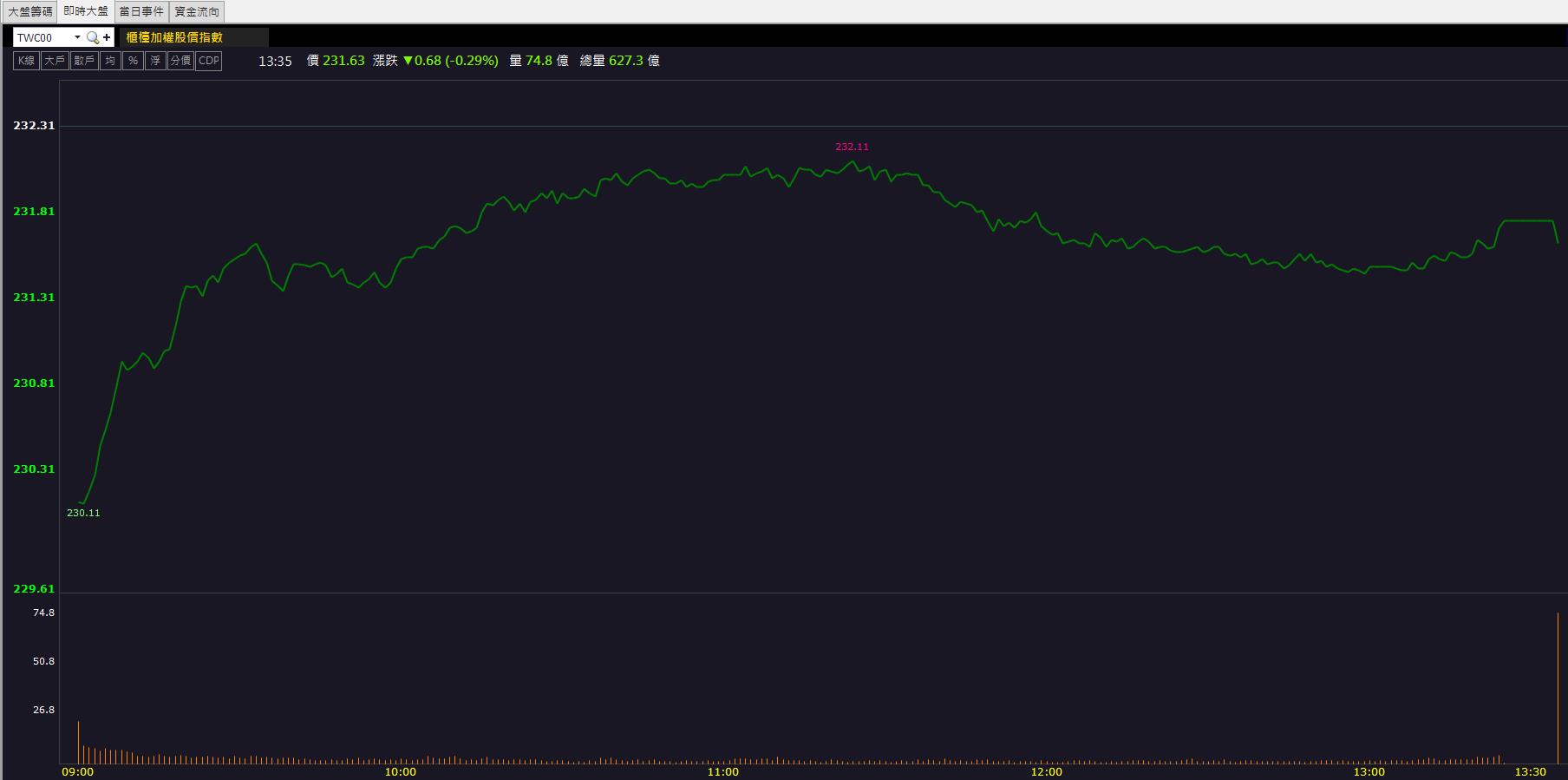The image size is (1568, 780).
Task: Toggle the 大戶 overlay button
Action: [55, 61]
